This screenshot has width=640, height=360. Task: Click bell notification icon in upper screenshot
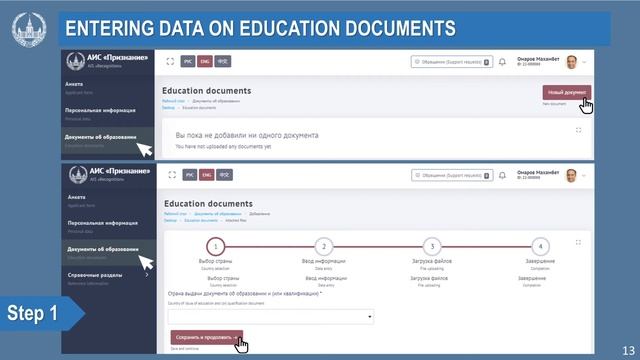pos(502,62)
